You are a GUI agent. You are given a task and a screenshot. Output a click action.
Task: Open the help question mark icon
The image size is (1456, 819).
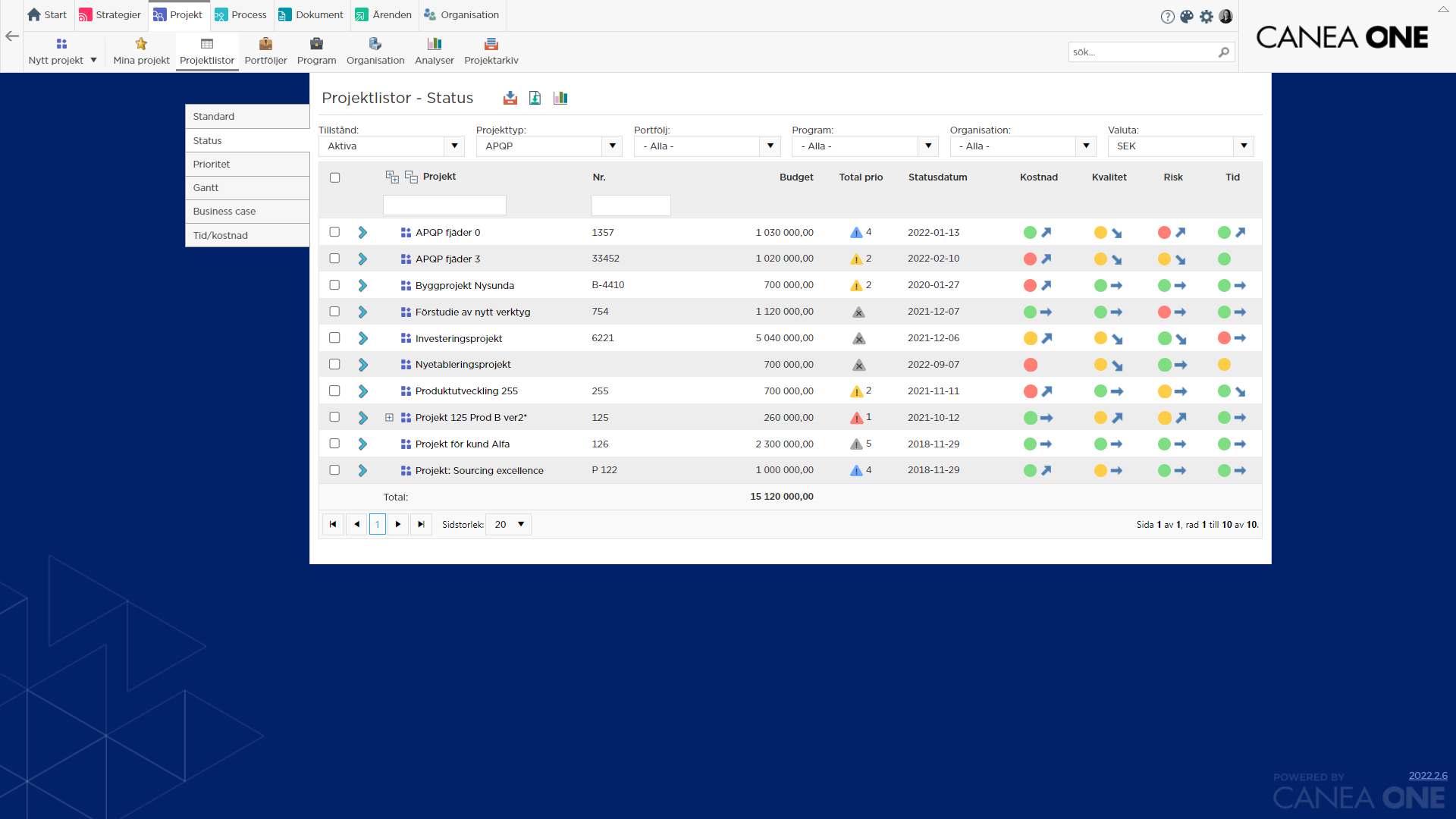click(x=1167, y=17)
